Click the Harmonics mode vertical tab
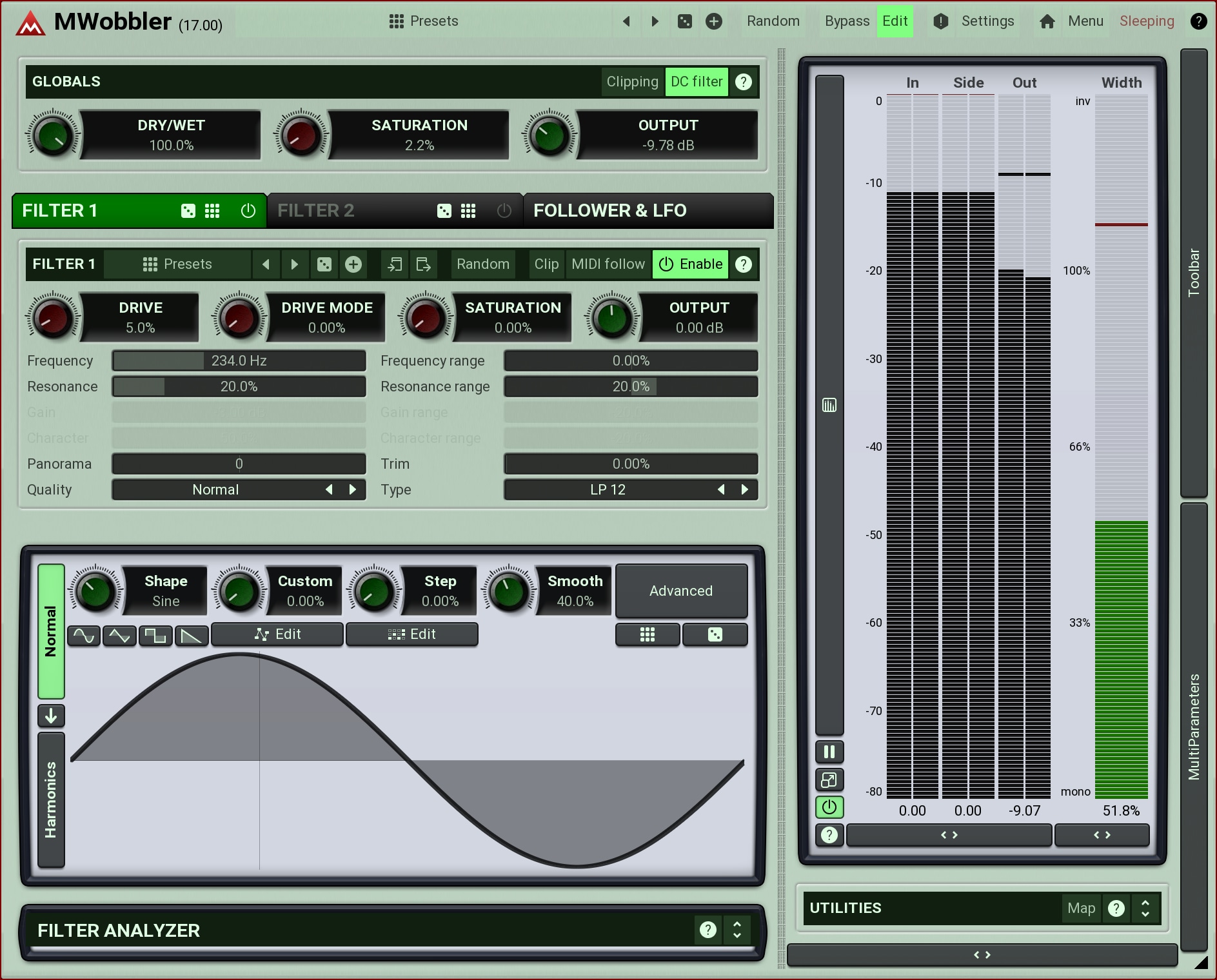Image resolution: width=1217 pixels, height=980 pixels. point(51,799)
